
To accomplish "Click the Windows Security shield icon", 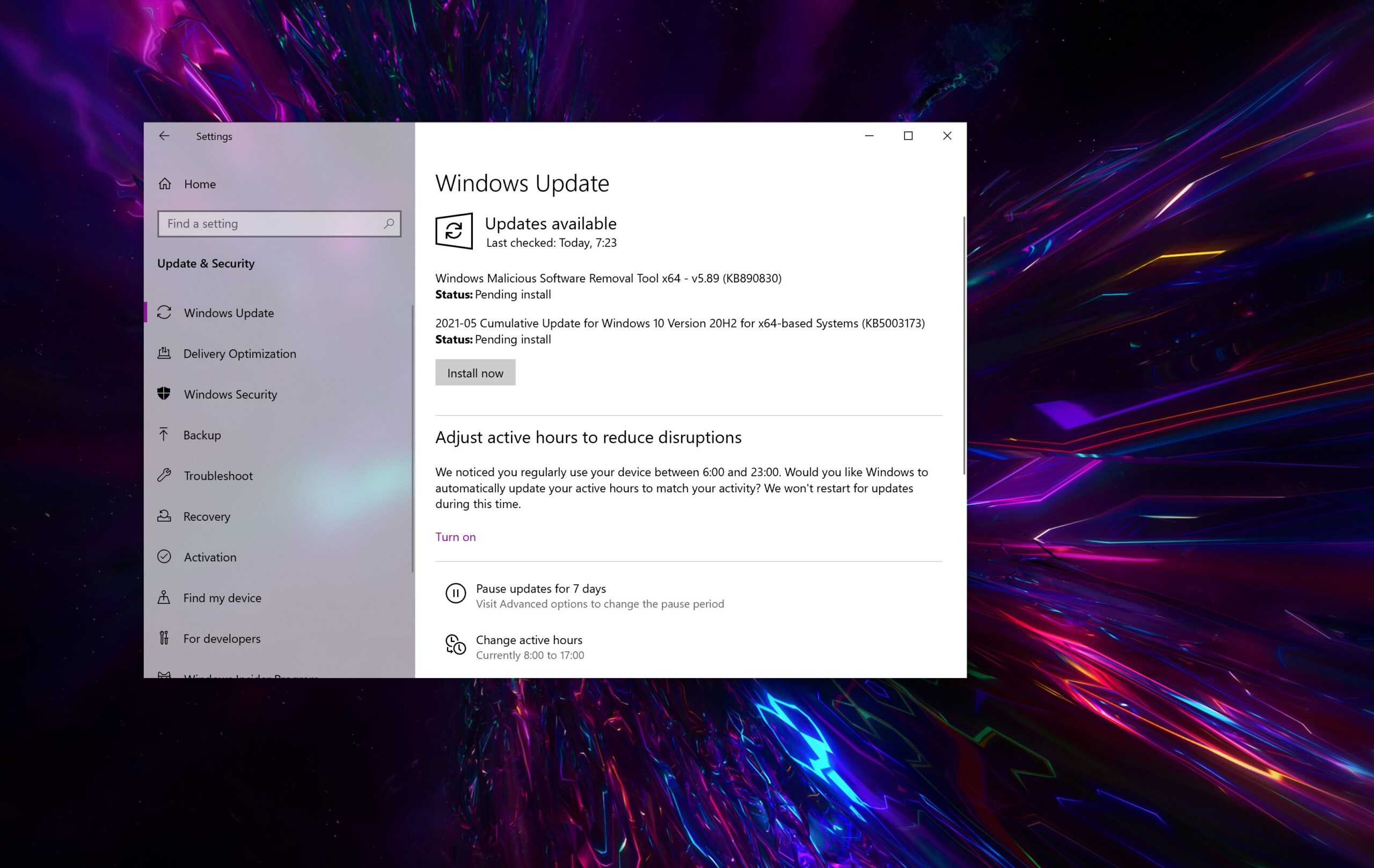I will click(x=164, y=394).
